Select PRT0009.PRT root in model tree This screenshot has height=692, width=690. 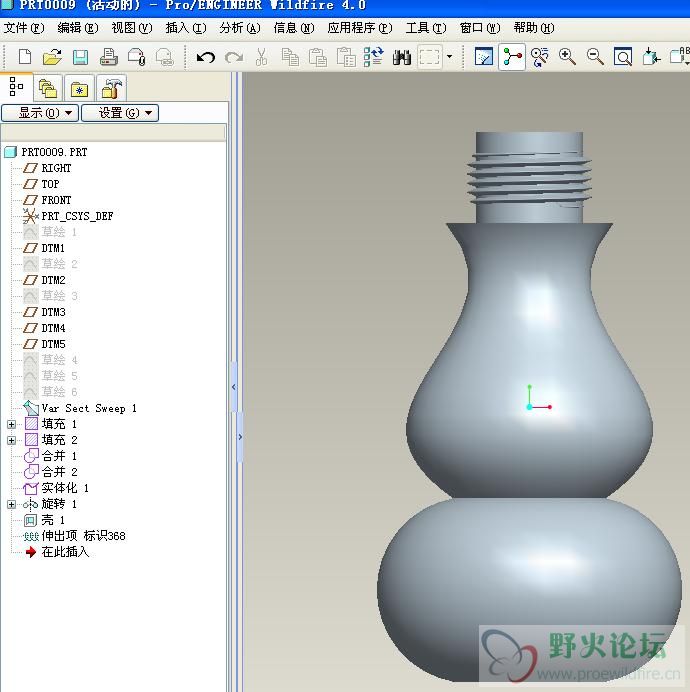54,152
